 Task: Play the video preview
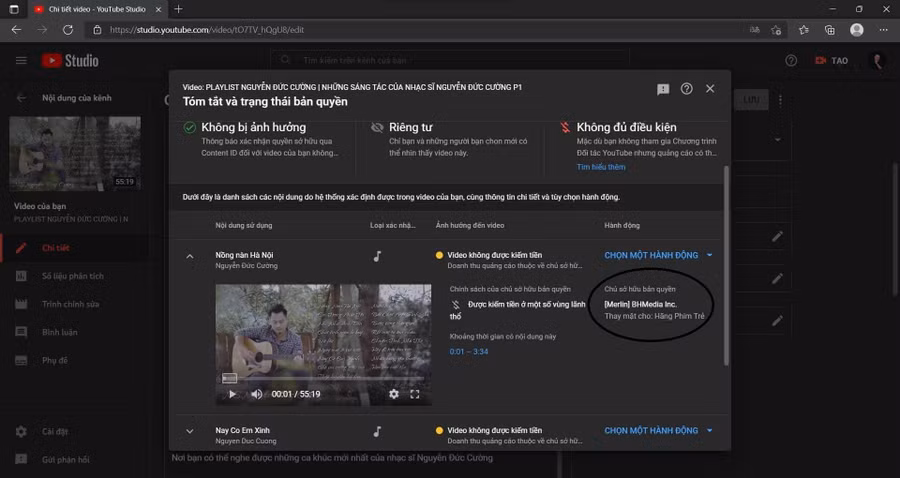pyautogui.click(x=233, y=394)
